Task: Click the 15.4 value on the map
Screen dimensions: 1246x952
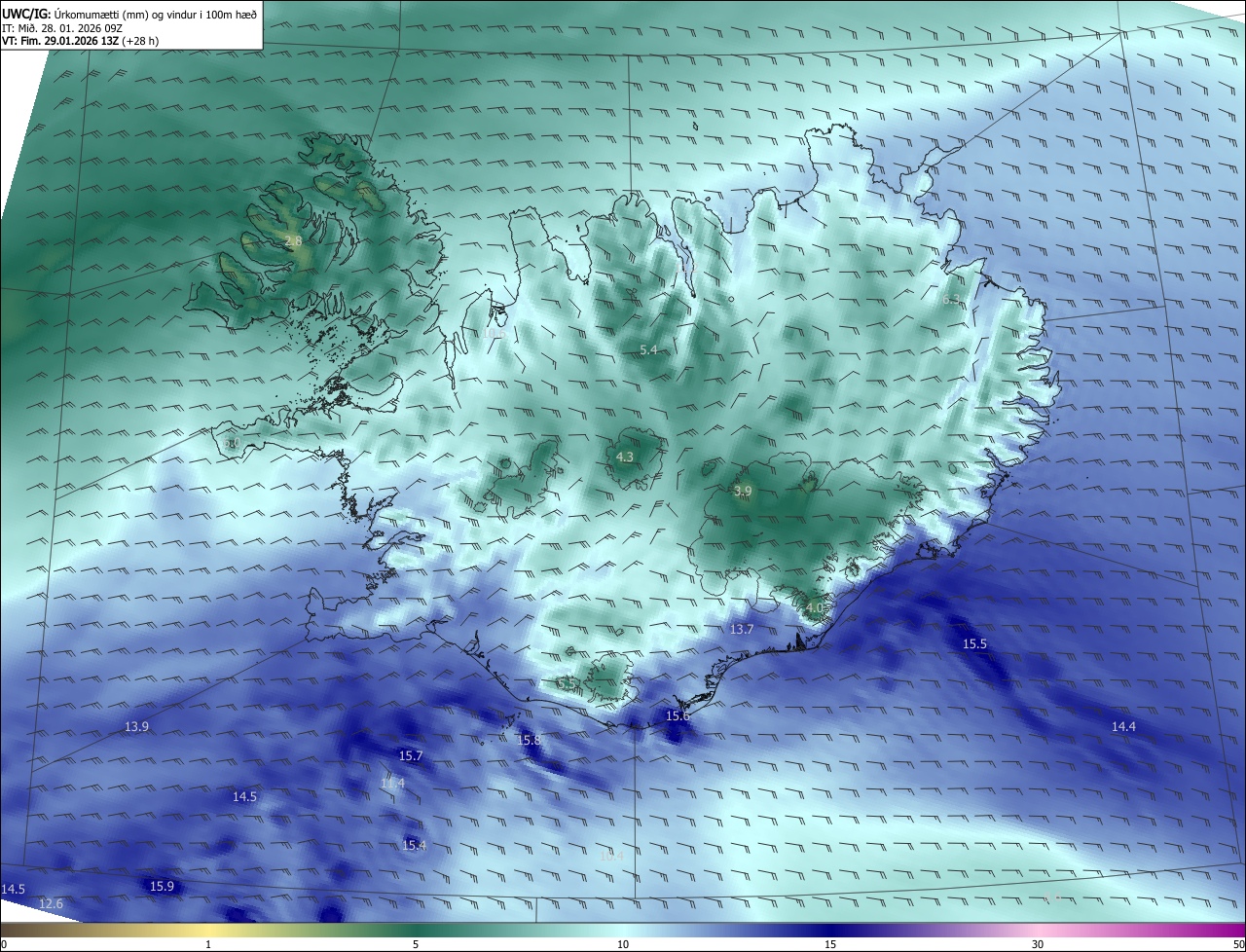Action: coord(414,845)
